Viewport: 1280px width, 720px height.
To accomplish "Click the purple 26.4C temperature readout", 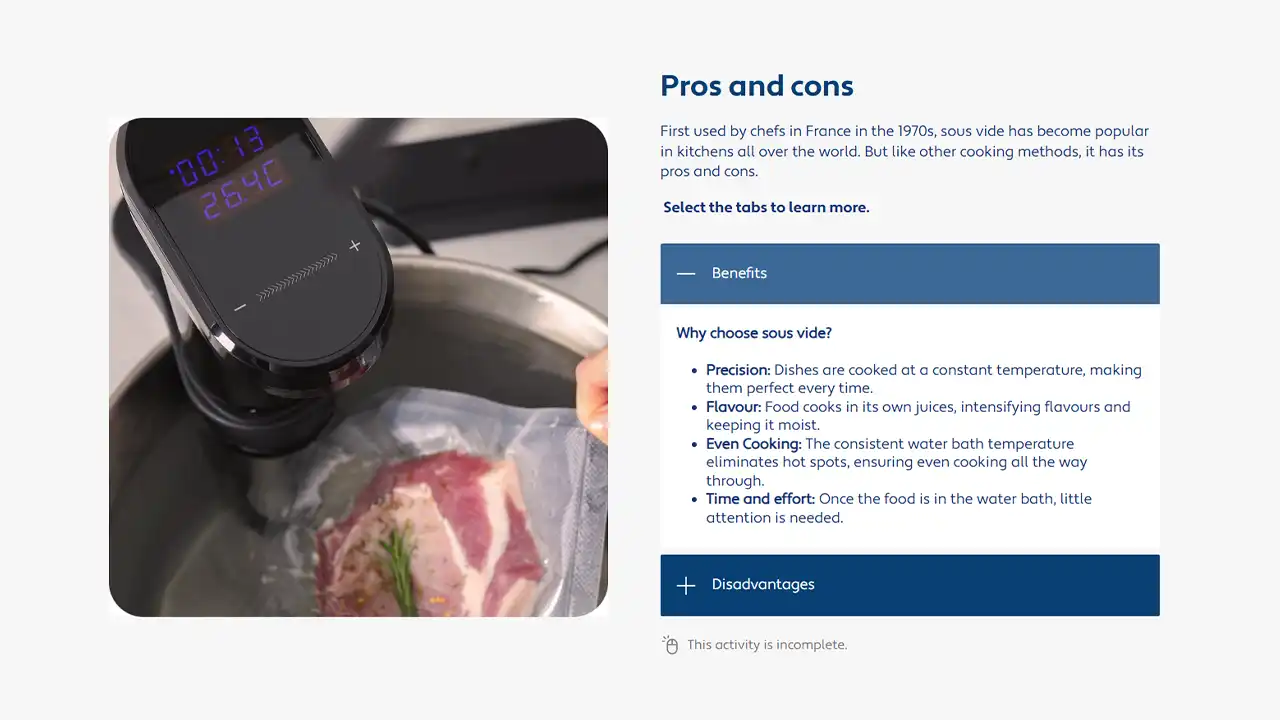I will (x=243, y=191).
